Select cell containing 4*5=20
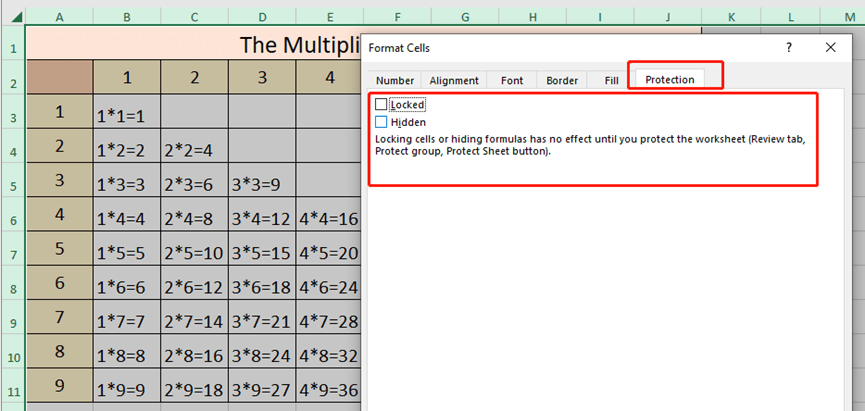865x411 pixels. [x=330, y=249]
